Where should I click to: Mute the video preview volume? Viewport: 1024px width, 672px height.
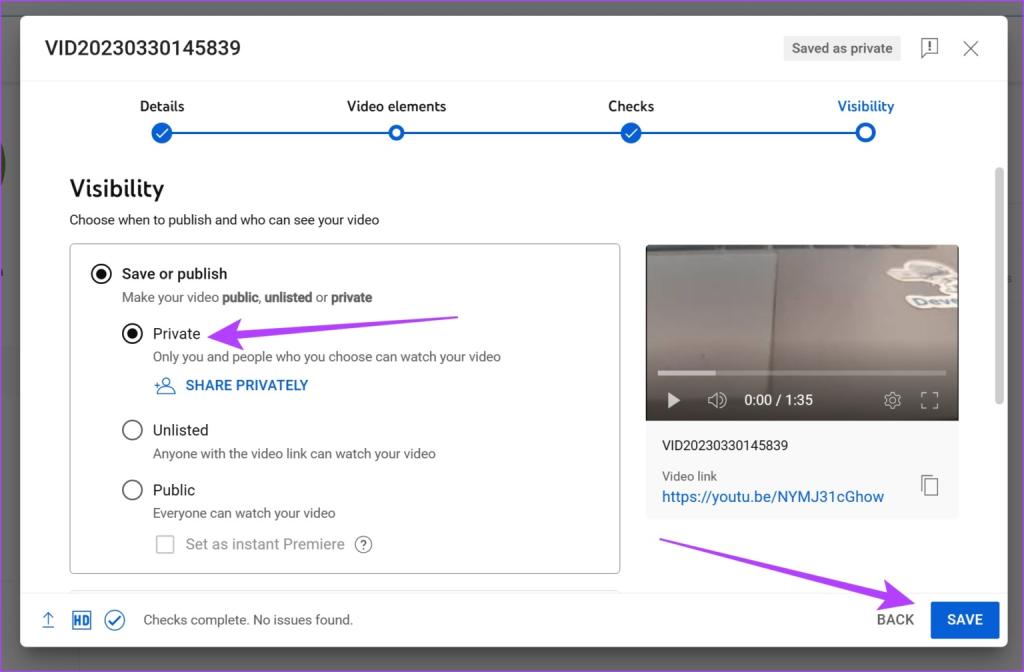(716, 400)
